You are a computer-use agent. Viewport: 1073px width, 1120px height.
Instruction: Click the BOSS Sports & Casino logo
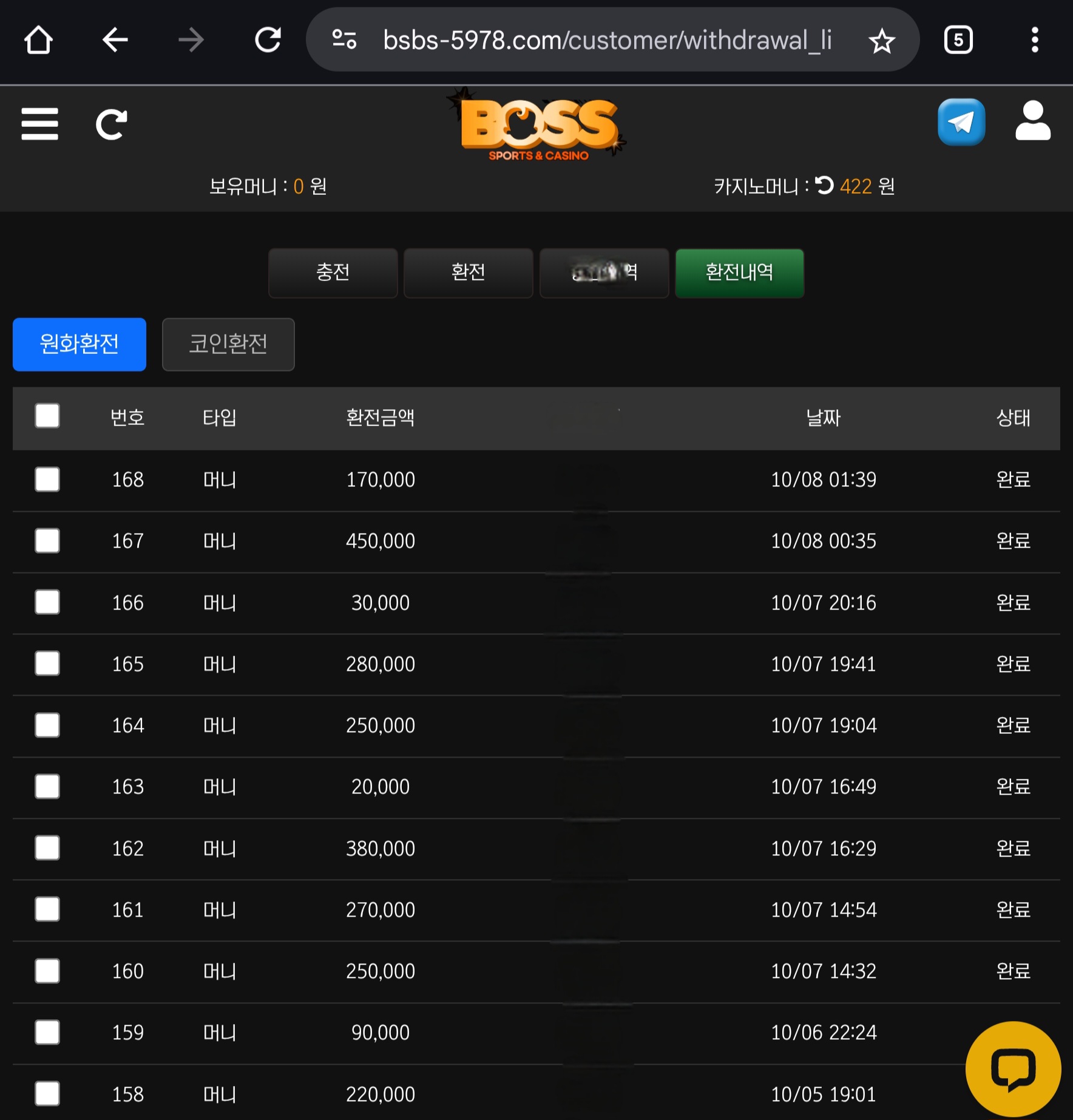(538, 129)
